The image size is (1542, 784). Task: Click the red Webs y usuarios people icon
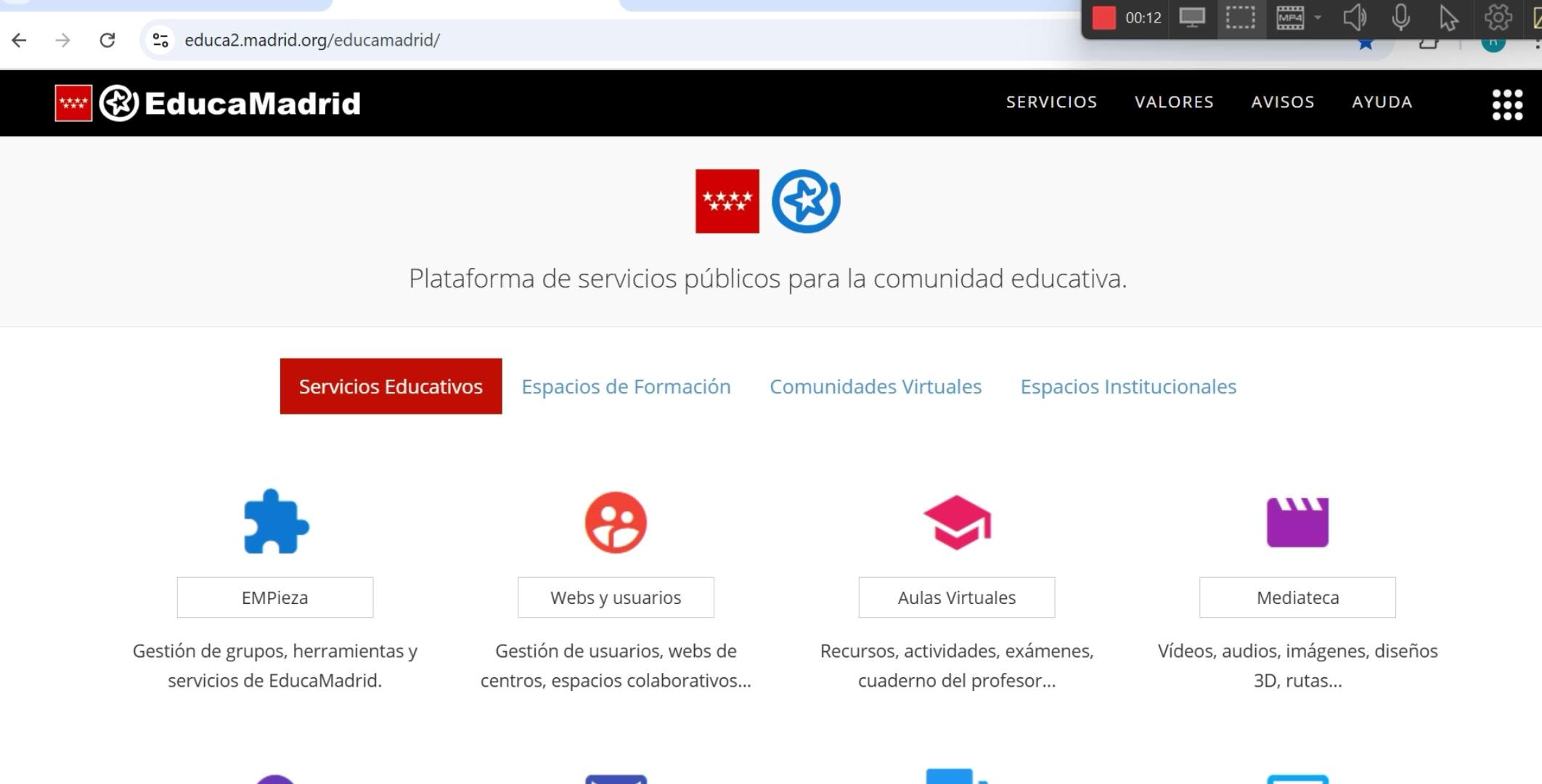[x=616, y=523]
